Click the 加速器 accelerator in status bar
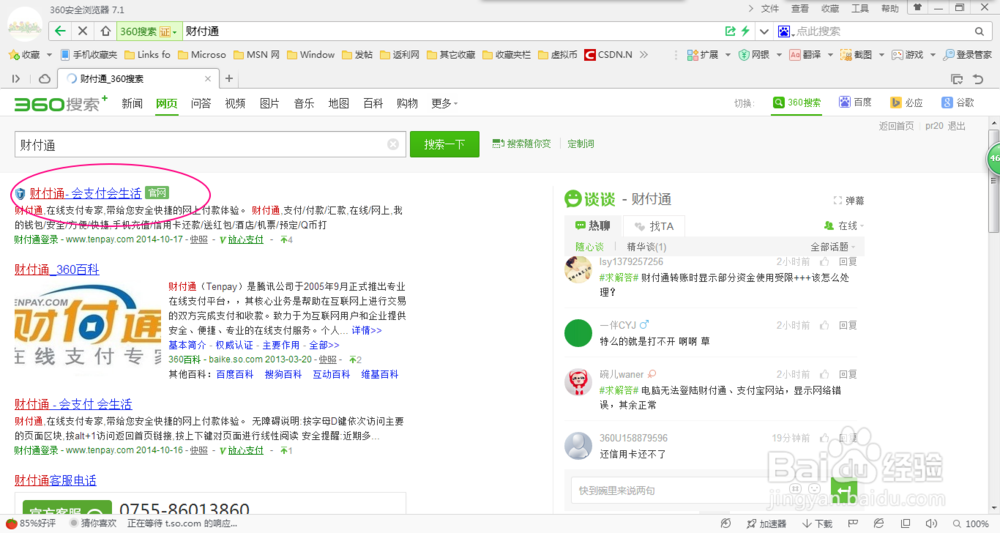 [x=767, y=523]
